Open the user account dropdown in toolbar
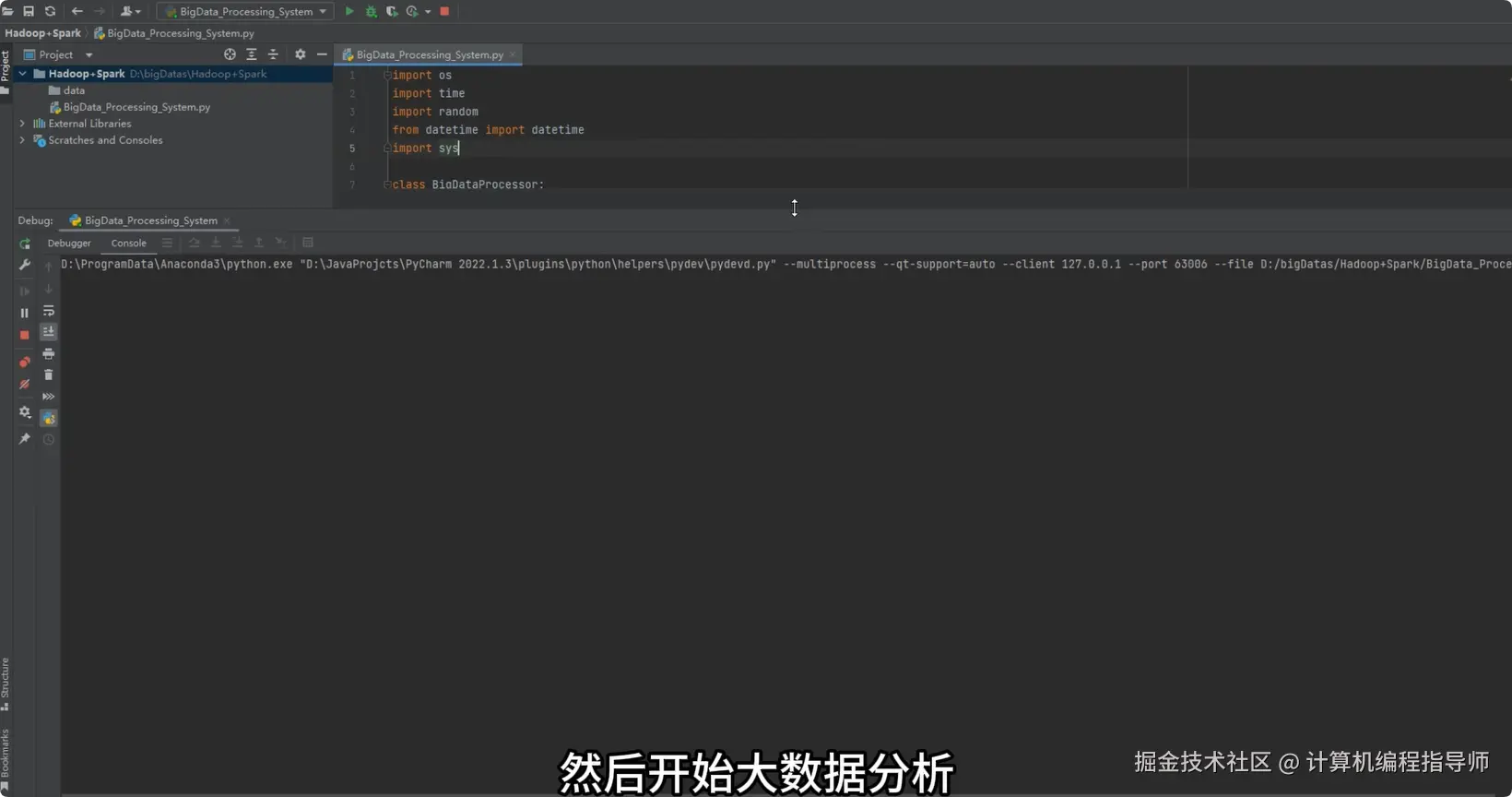Image resolution: width=1512 pixels, height=797 pixels. click(x=130, y=11)
